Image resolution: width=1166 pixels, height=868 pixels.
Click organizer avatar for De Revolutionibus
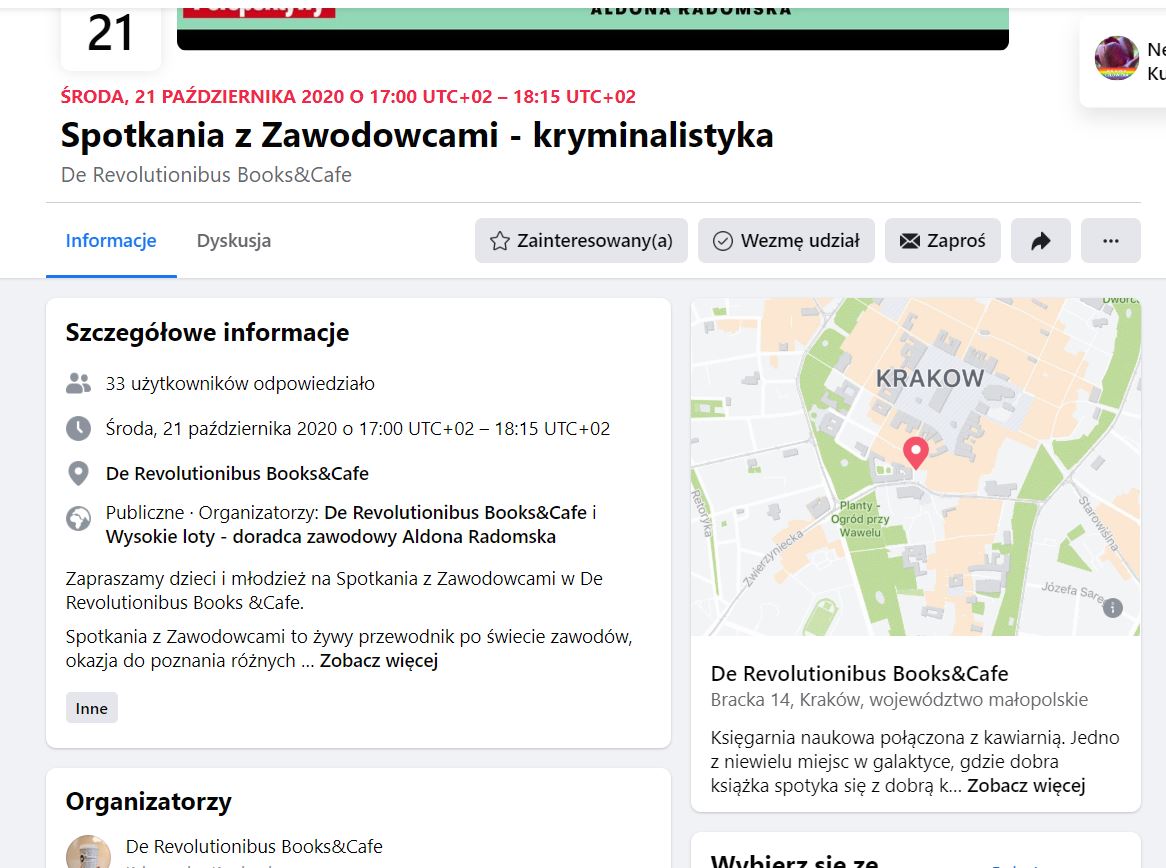click(88, 852)
